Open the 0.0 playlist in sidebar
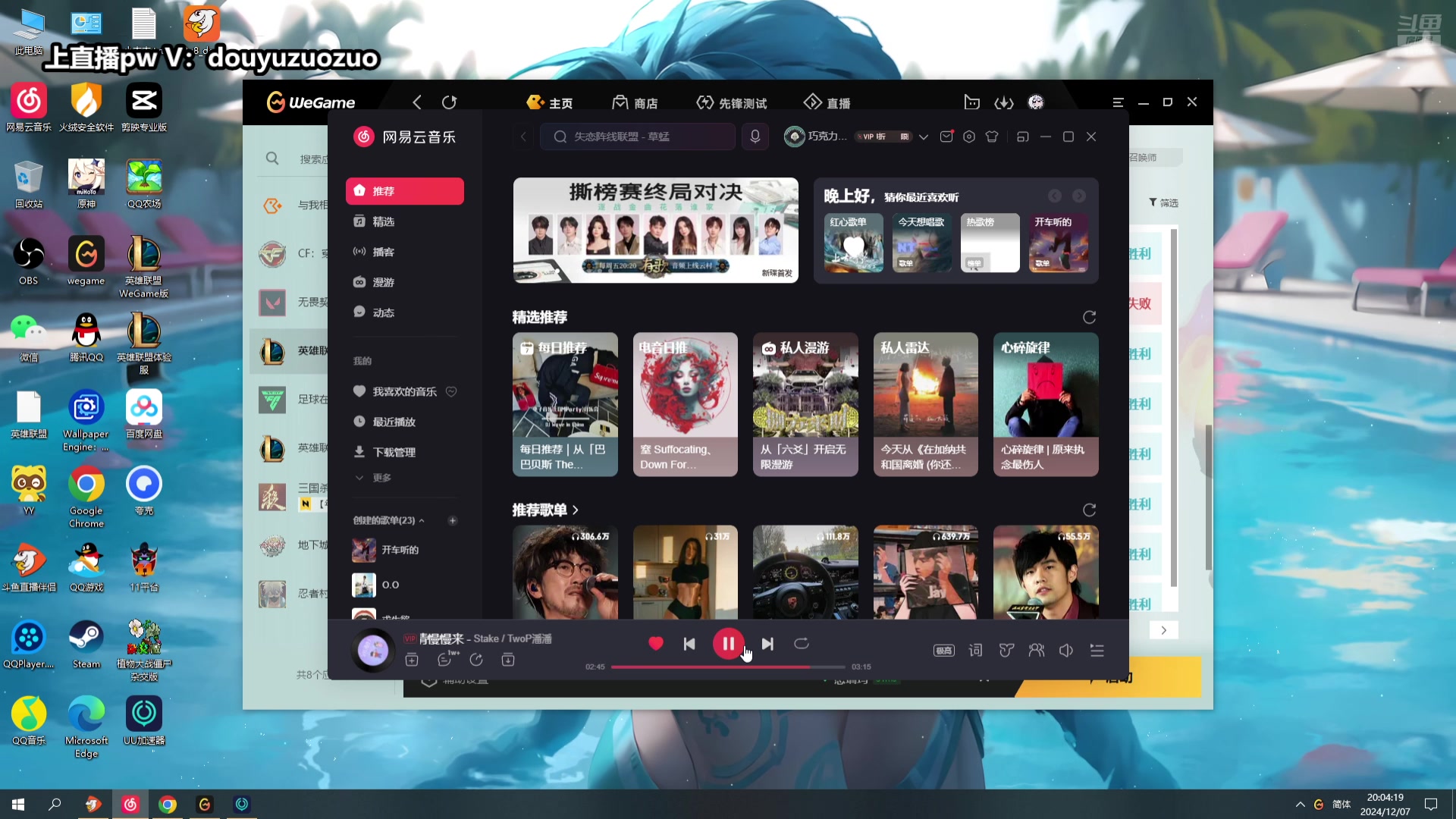 point(405,585)
